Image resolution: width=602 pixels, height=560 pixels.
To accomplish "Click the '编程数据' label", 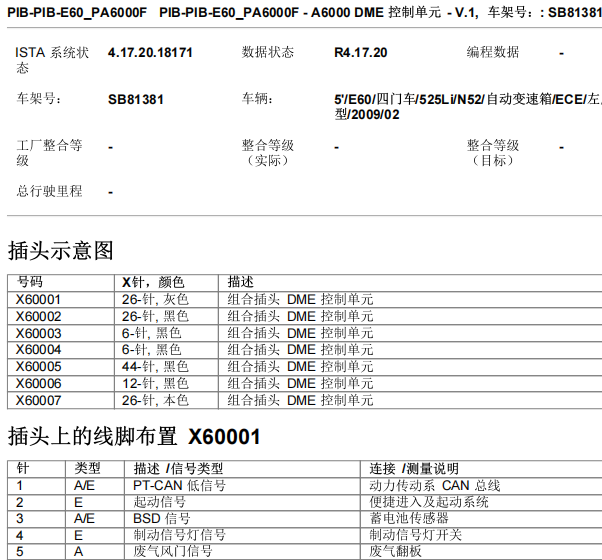I will (x=493, y=52).
